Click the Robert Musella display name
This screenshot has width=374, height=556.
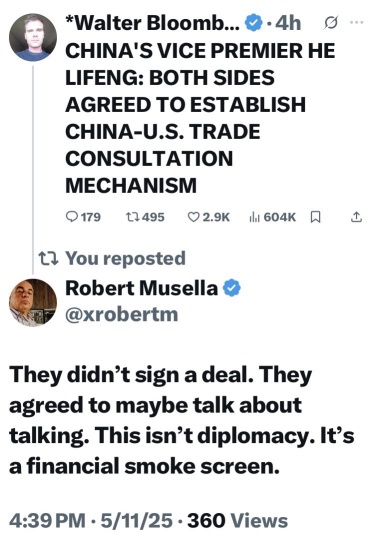(x=141, y=288)
